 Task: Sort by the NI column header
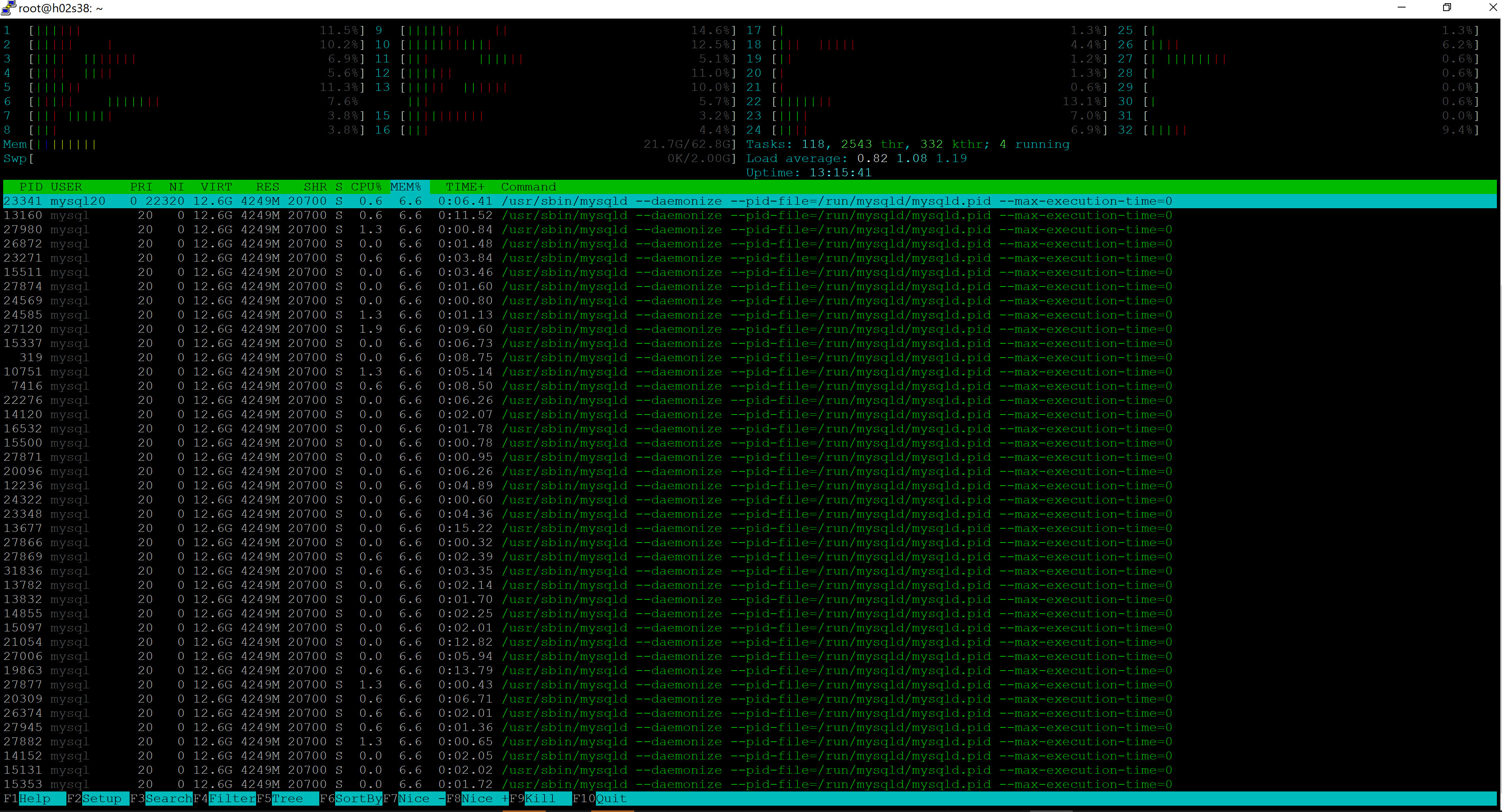(177, 187)
